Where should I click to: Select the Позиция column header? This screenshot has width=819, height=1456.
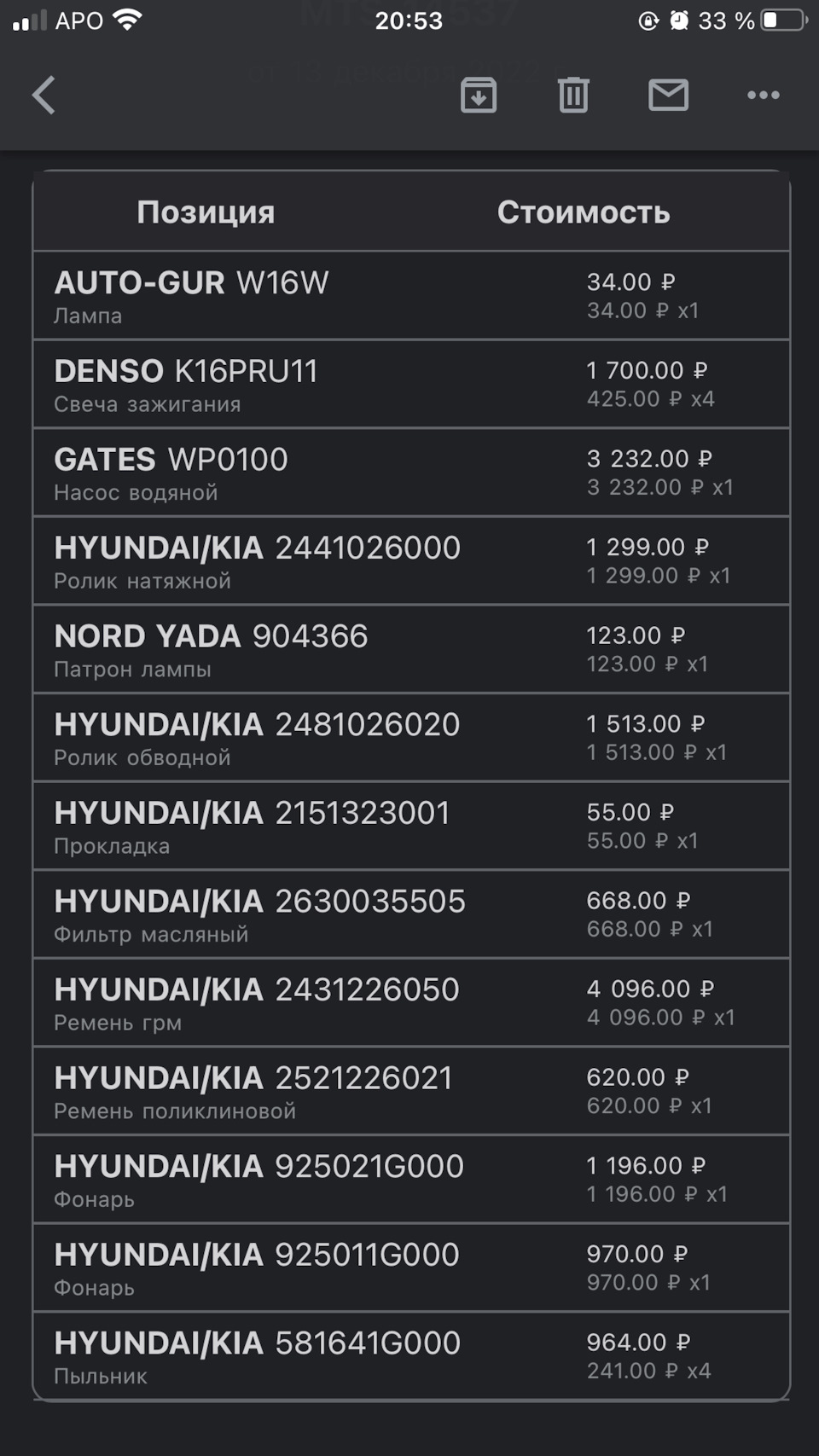pos(206,212)
